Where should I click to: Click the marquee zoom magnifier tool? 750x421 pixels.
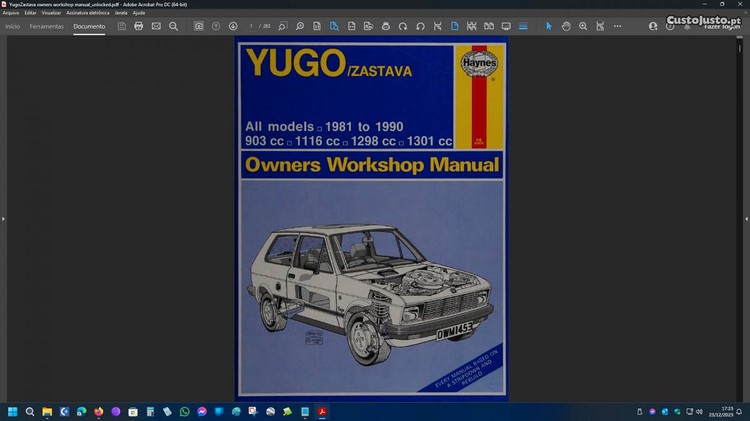583,26
